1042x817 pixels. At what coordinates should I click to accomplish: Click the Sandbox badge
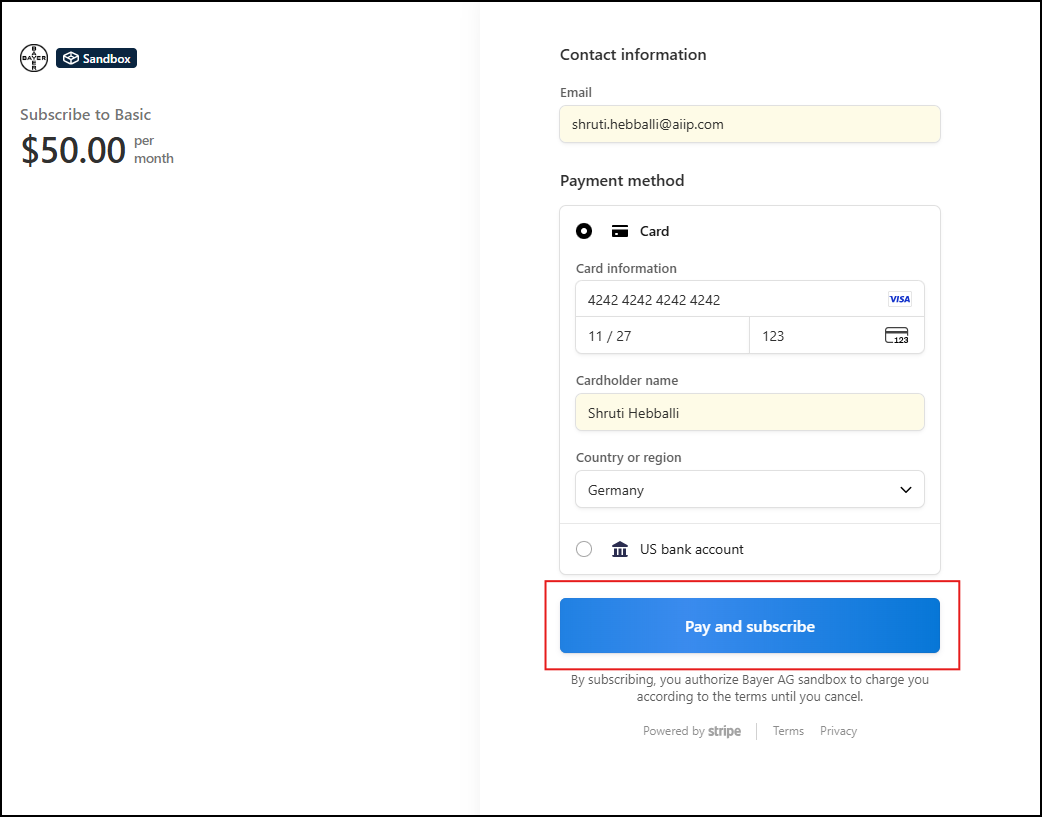[x=96, y=58]
